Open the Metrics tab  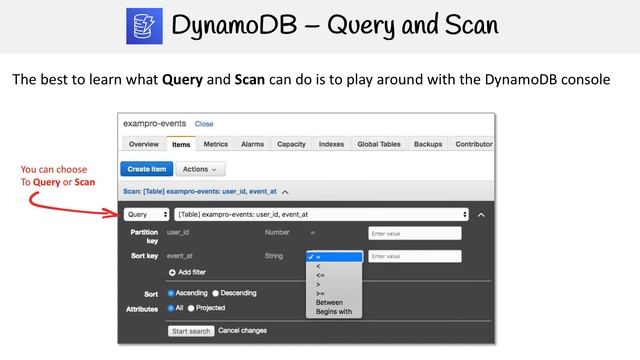pos(216,144)
